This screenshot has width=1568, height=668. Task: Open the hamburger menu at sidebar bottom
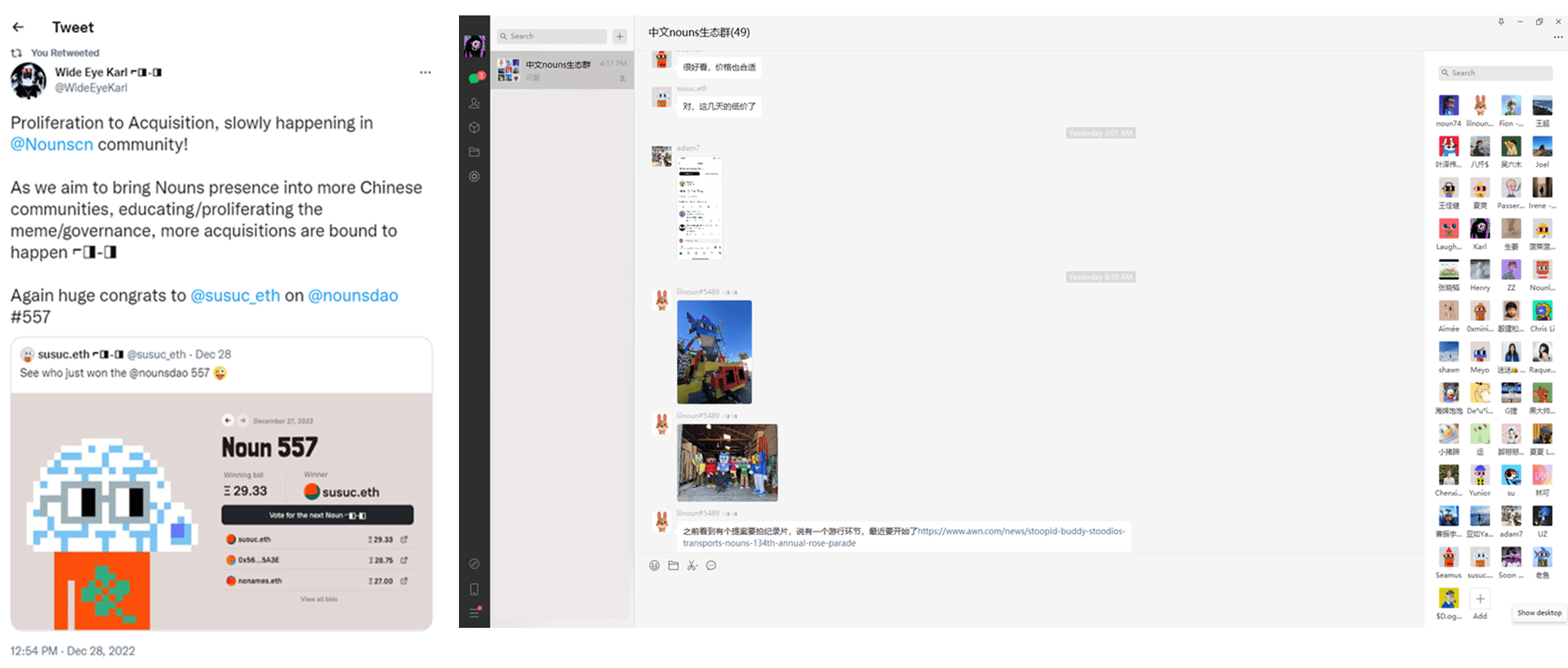(474, 612)
